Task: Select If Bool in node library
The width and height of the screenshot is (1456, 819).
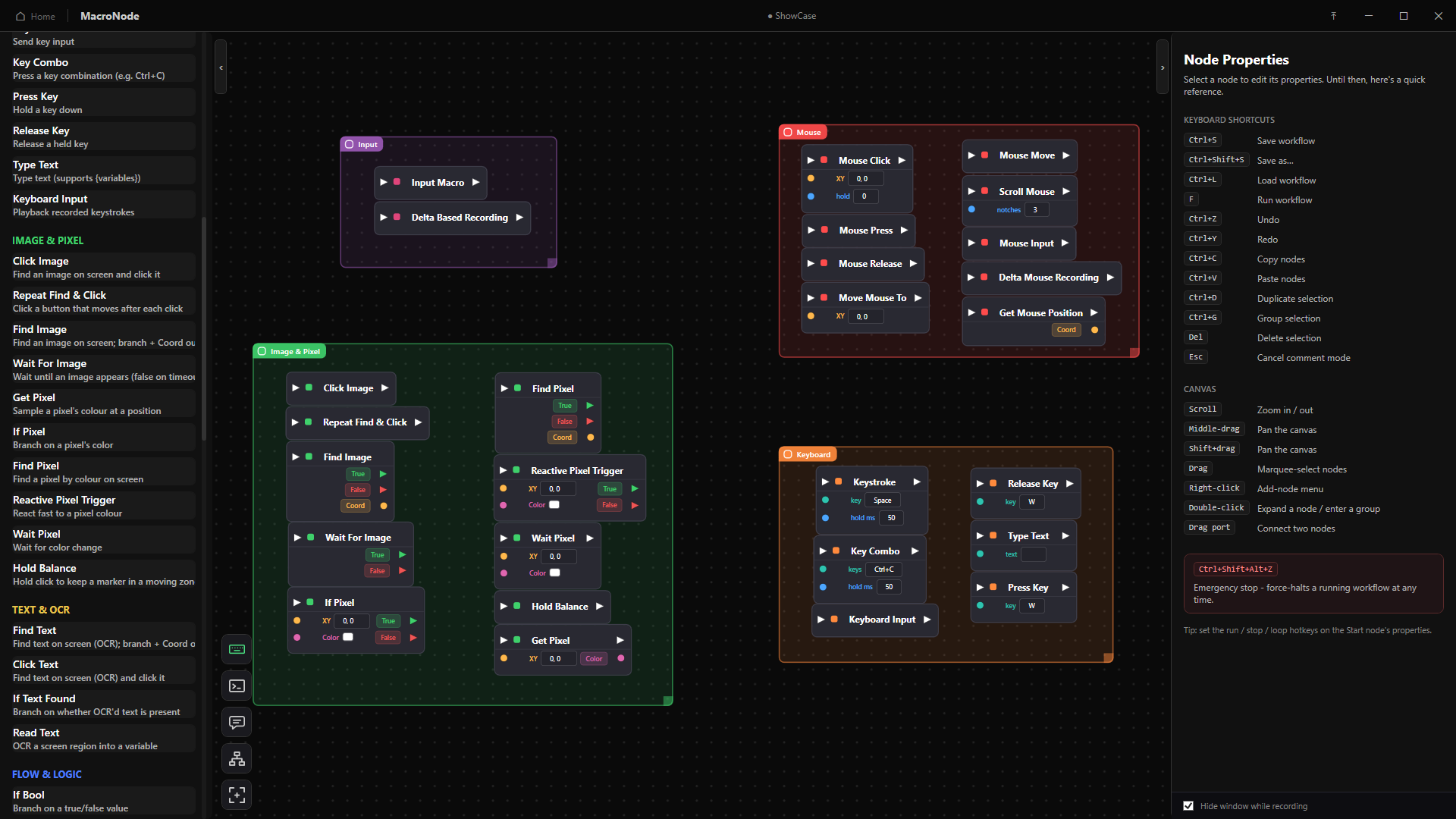Action: 102,801
